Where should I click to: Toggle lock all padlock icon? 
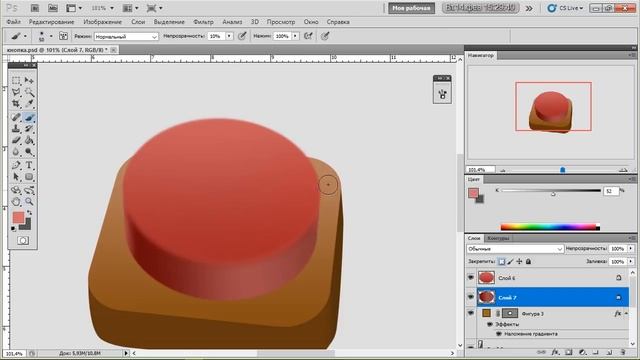point(528,262)
